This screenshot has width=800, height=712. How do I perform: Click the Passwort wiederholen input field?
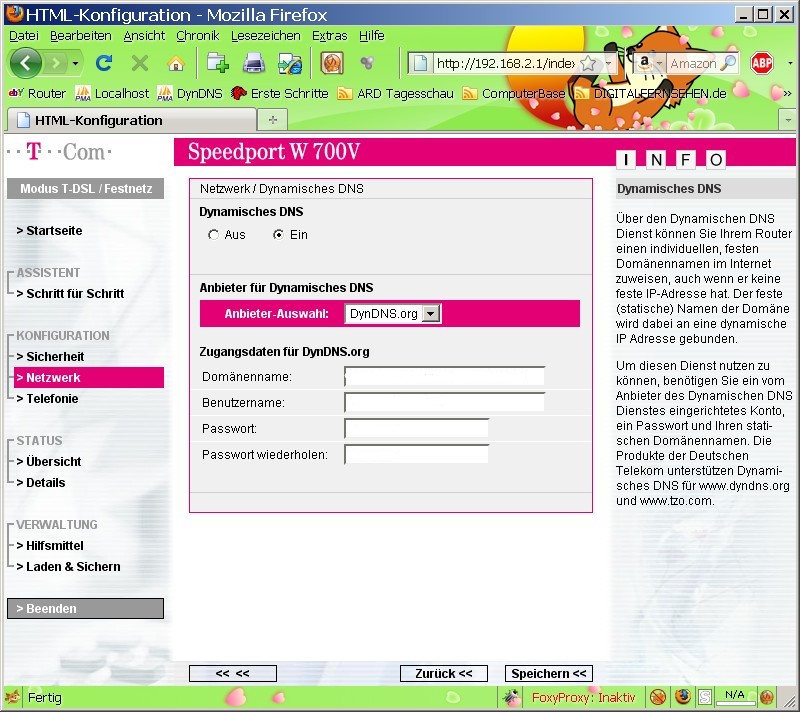(x=416, y=454)
